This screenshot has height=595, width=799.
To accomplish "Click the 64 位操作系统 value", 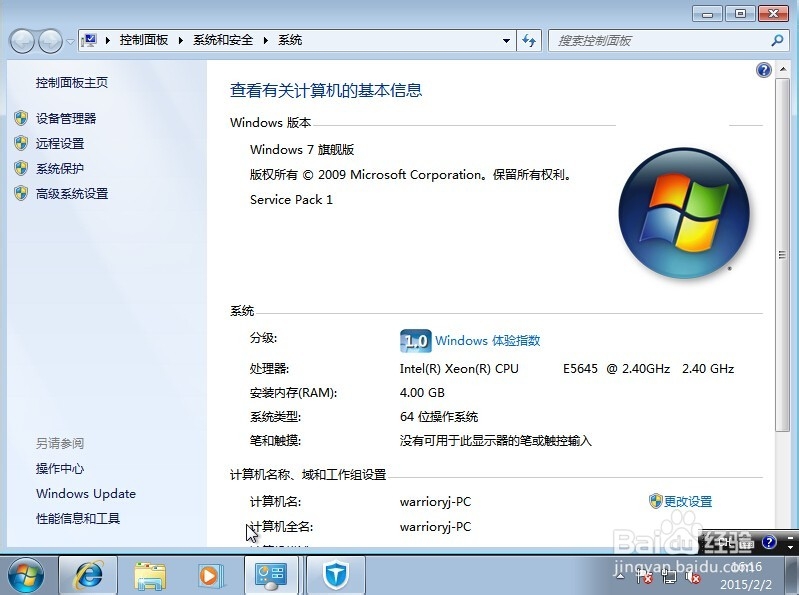I will click(439, 417).
